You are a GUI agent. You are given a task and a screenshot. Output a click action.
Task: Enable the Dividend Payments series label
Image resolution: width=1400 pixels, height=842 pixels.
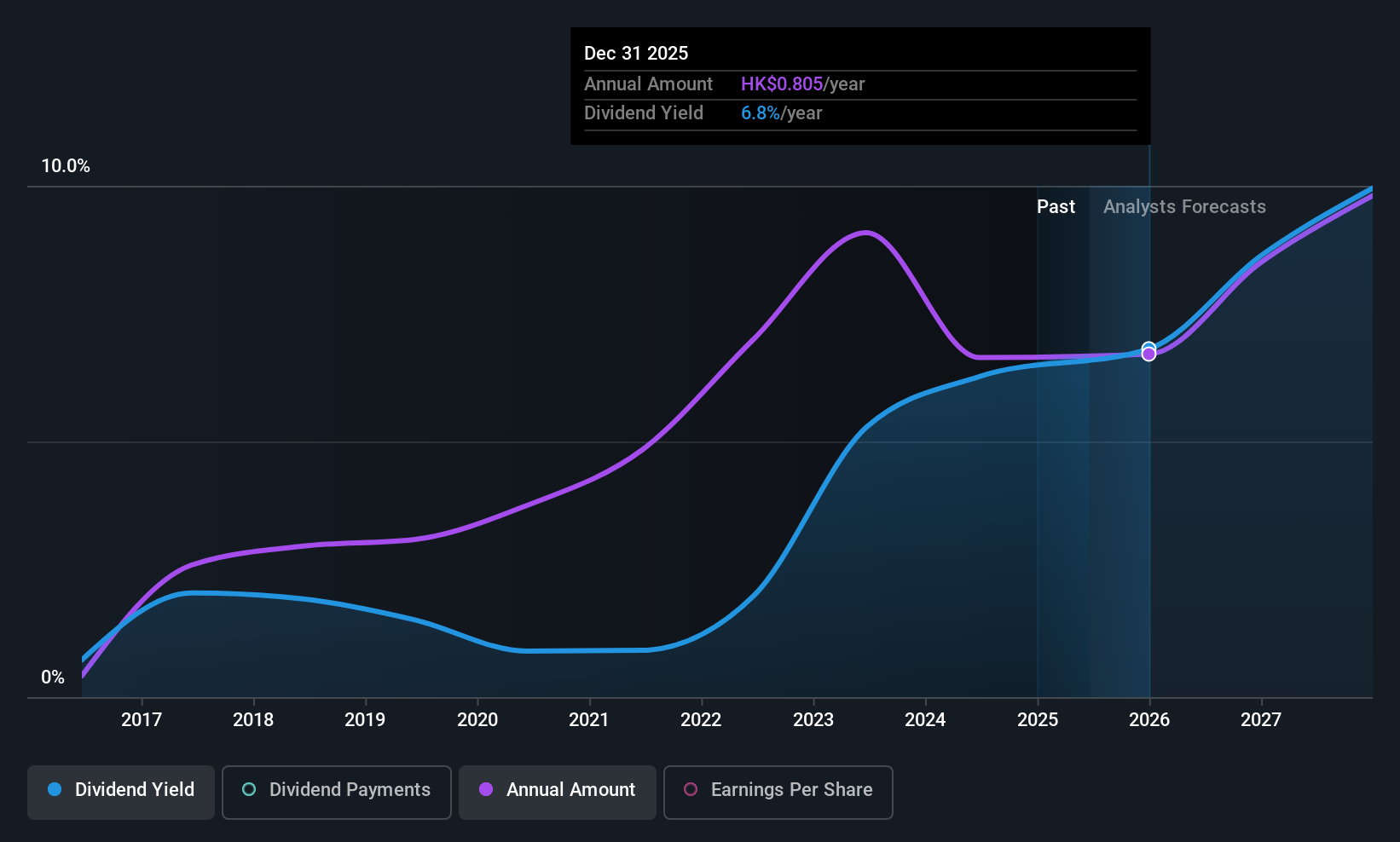[350, 789]
